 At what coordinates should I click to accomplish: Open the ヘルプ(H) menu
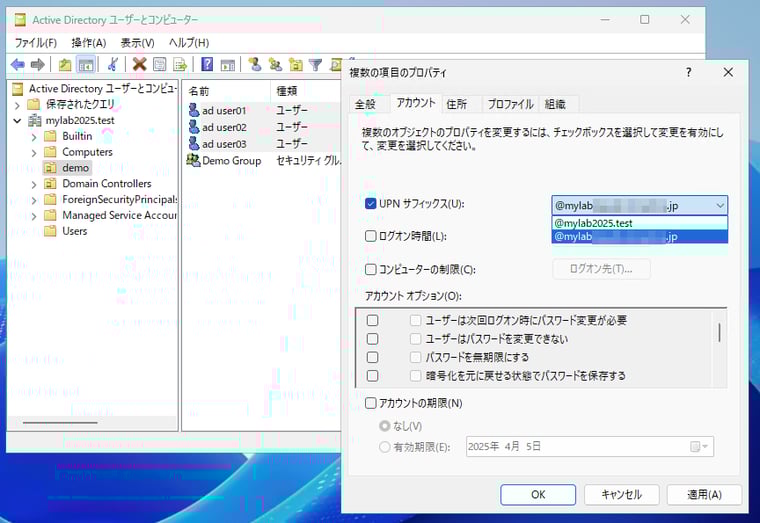pyautogui.click(x=189, y=43)
